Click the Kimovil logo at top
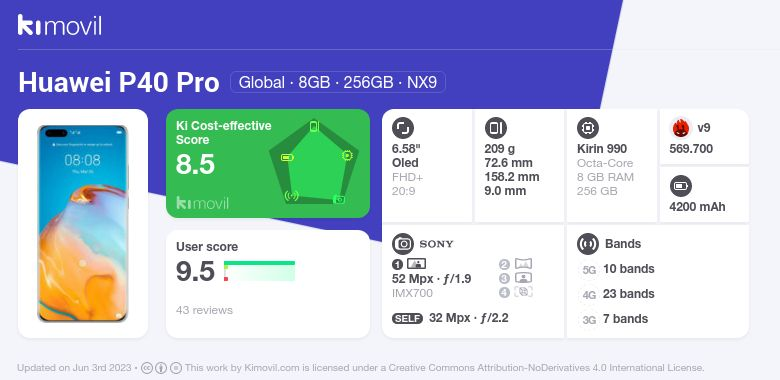 [59, 25]
